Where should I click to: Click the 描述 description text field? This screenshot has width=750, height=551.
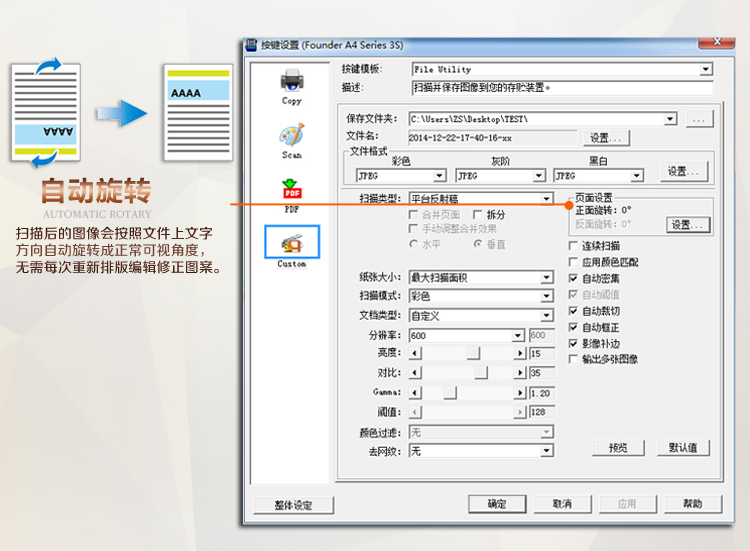coord(560,88)
